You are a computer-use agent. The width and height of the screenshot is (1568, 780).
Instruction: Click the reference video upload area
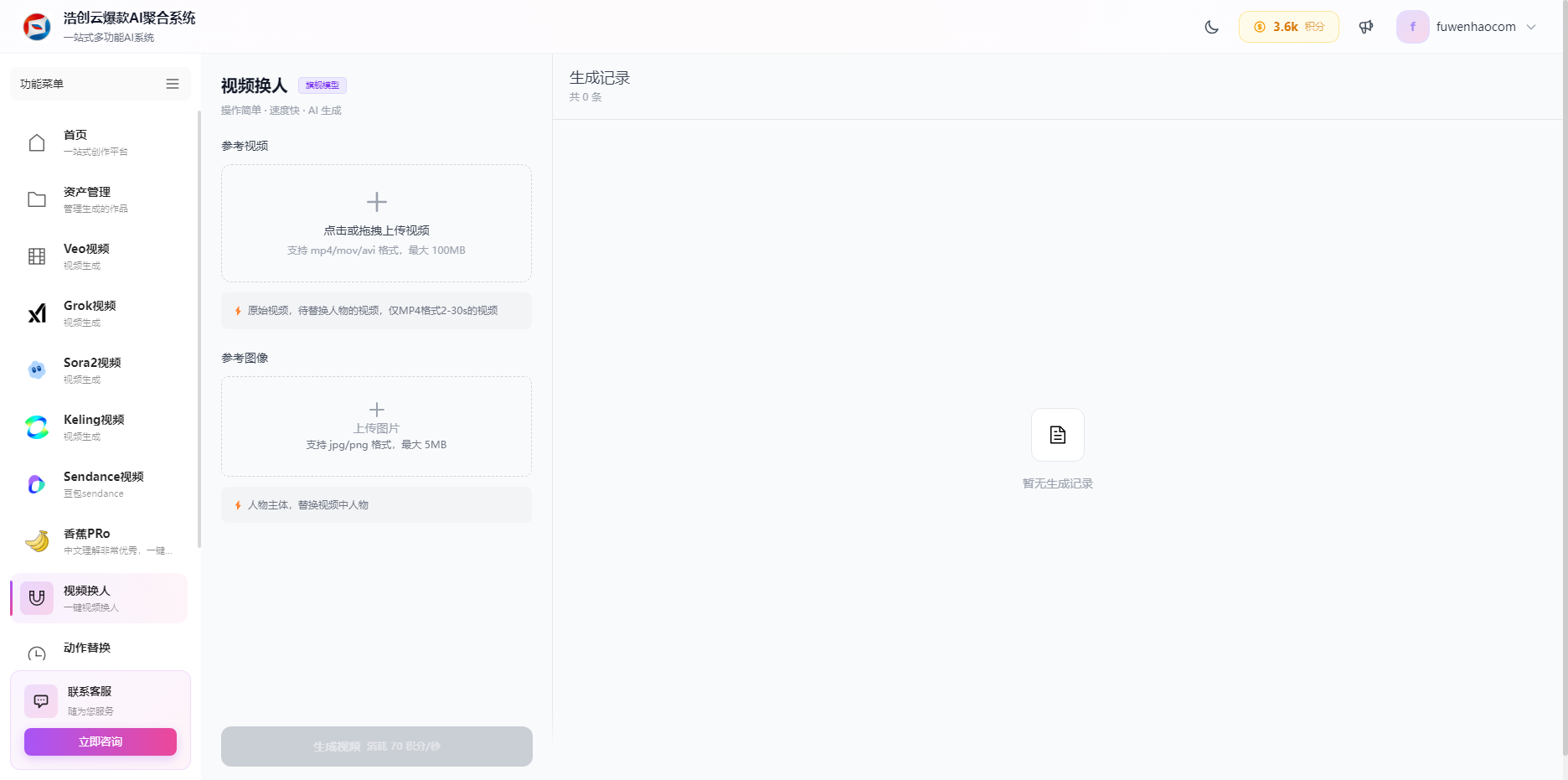376,223
